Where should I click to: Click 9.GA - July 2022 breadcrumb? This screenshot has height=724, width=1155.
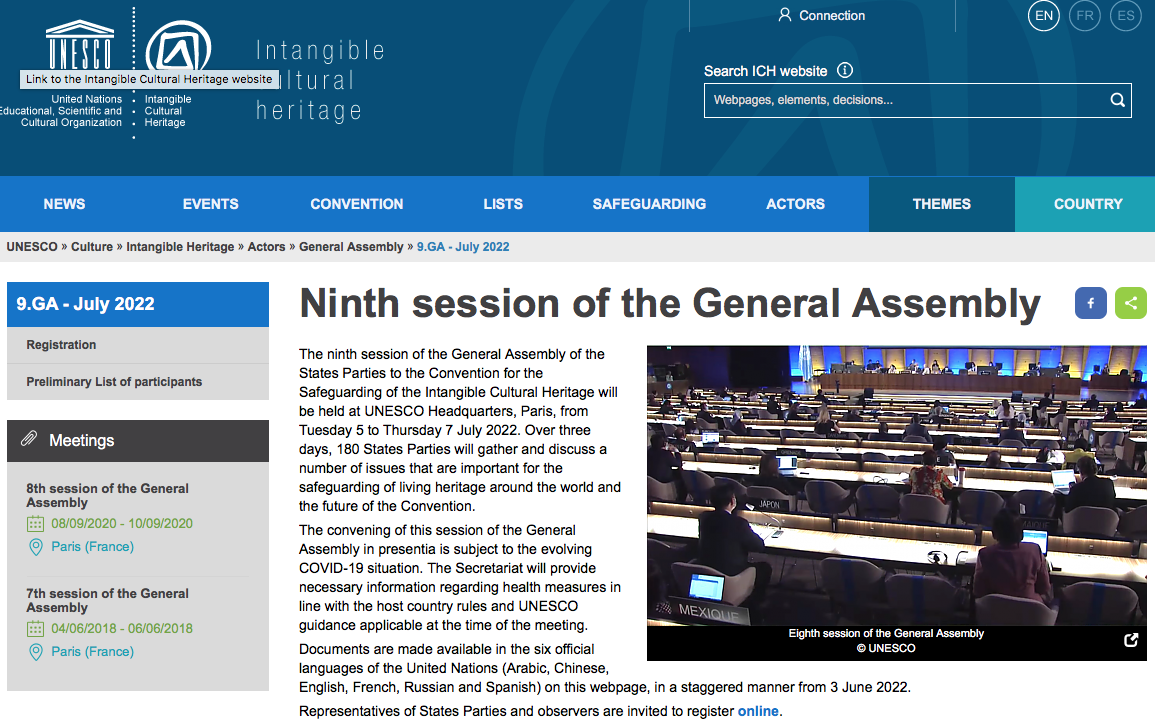463,247
